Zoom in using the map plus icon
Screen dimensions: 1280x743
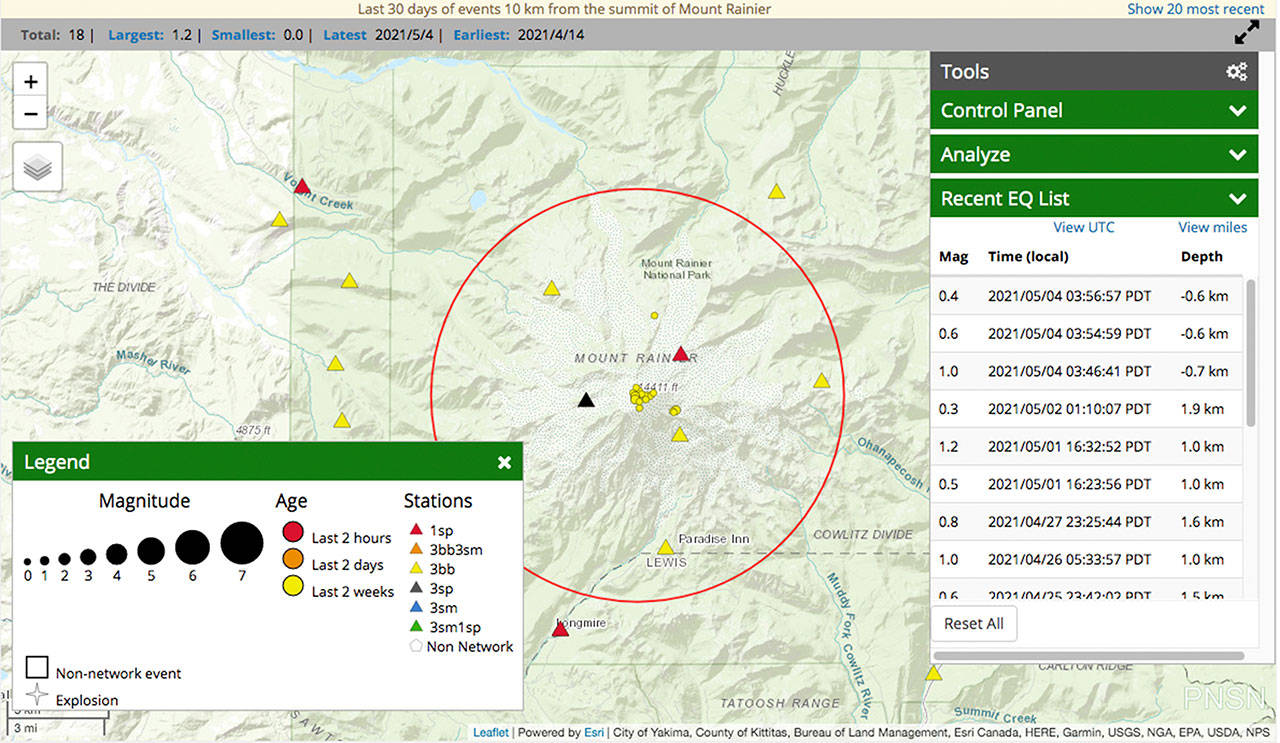coord(30,81)
